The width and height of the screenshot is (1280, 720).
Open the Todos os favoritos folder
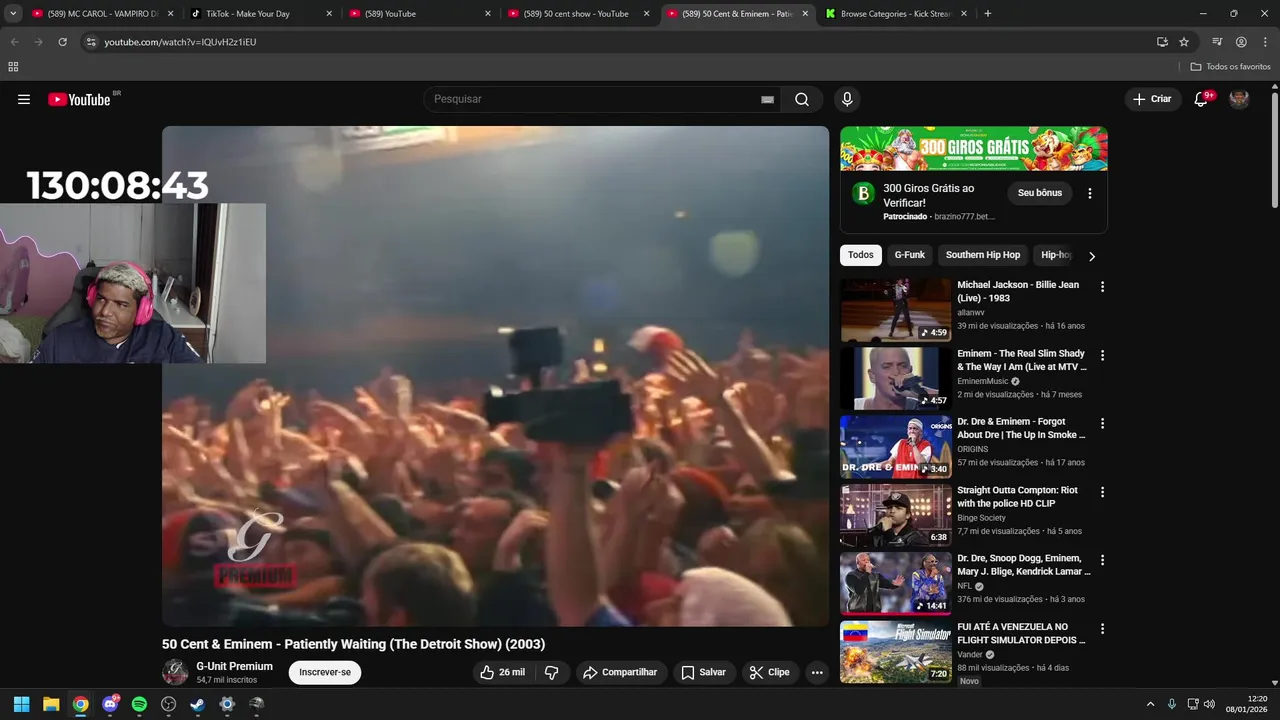point(1230,67)
